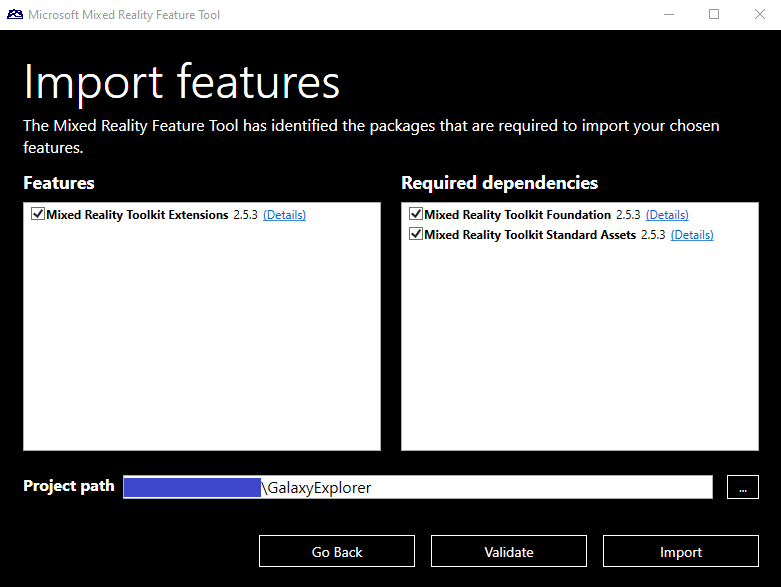Click the Project path text field
Image resolution: width=781 pixels, height=587 pixels.
(x=500, y=488)
